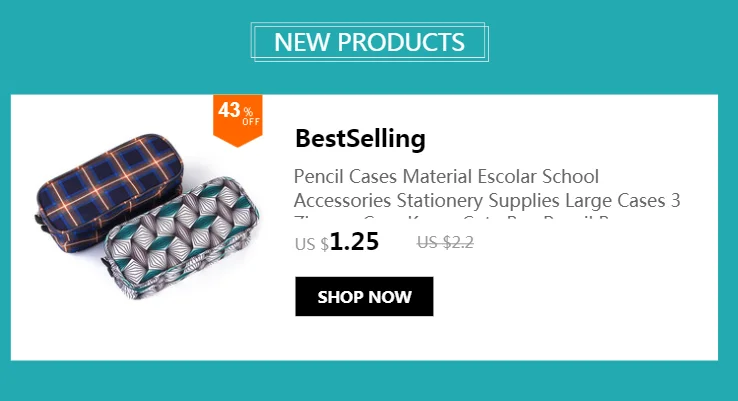The image size is (738, 401).
Task: Select the teal geometric pencil case image
Action: point(181,238)
